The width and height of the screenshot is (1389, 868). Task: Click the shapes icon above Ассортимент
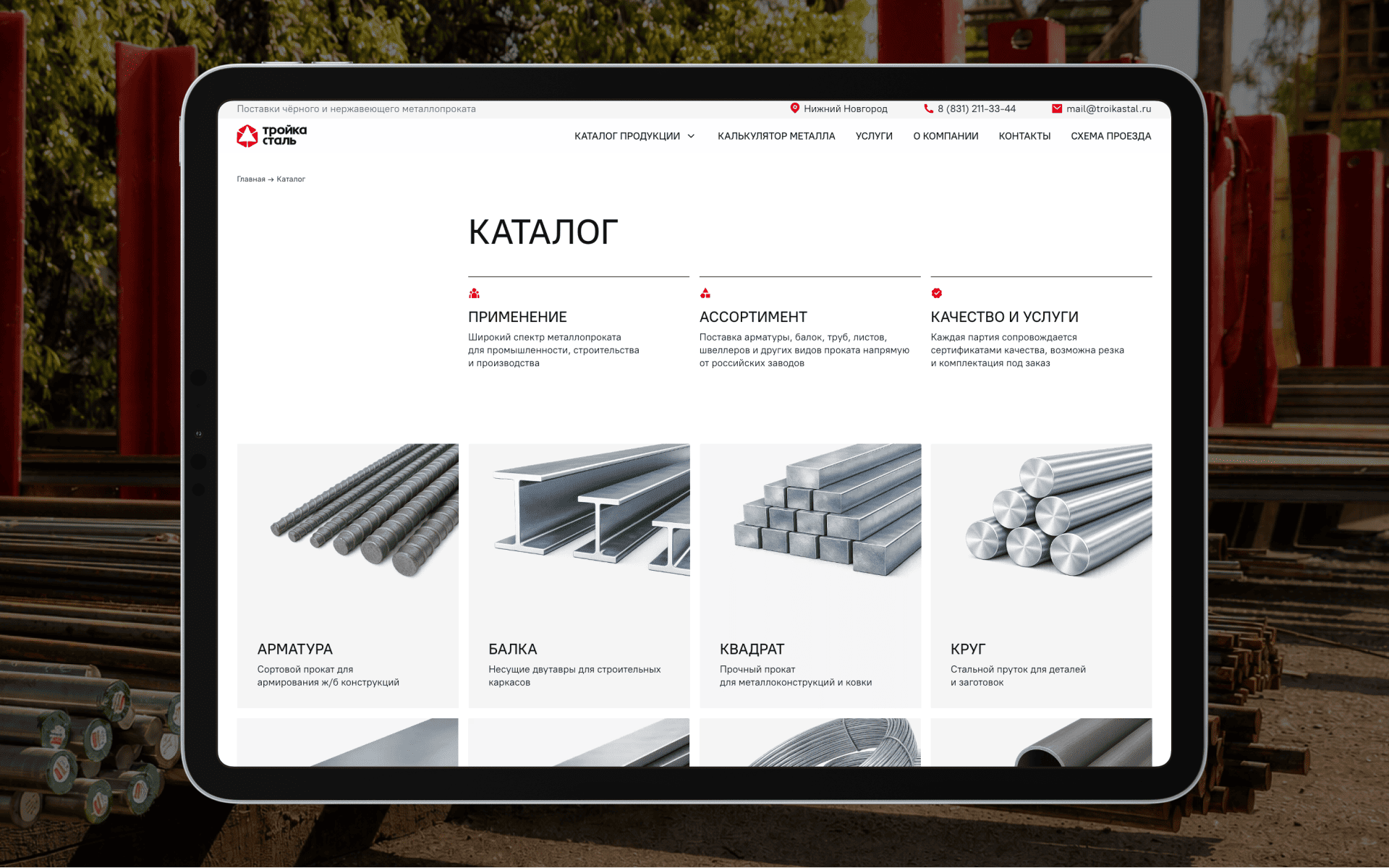(x=705, y=293)
